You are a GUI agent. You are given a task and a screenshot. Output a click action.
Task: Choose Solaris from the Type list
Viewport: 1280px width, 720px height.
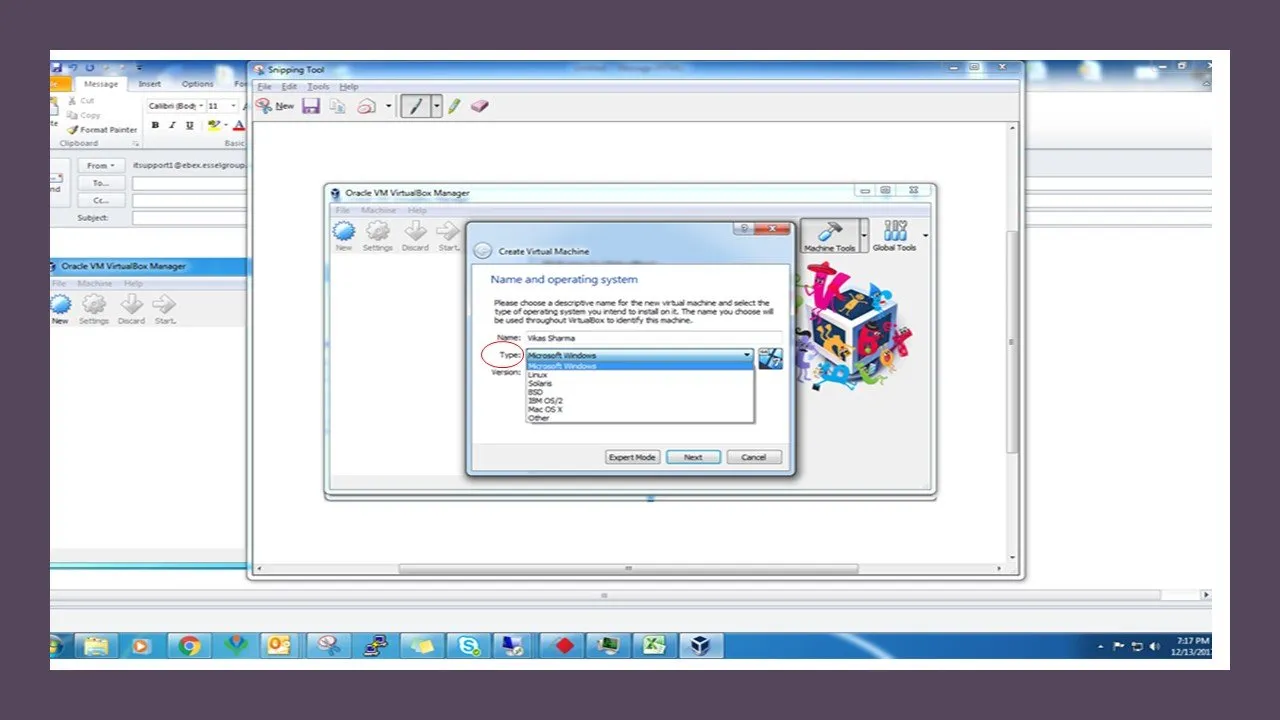(640, 383)
